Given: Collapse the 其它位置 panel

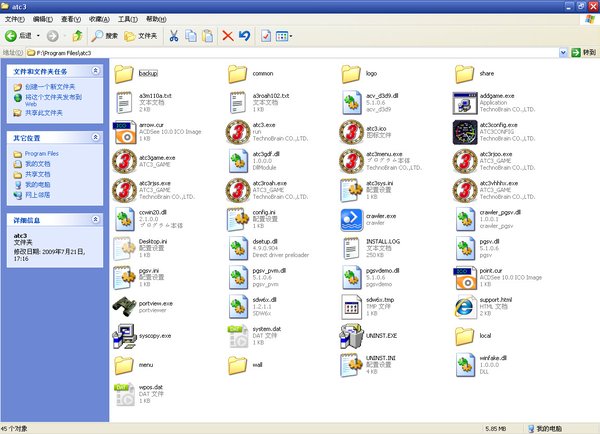Looking at the screenshot, I should point(95,138).
